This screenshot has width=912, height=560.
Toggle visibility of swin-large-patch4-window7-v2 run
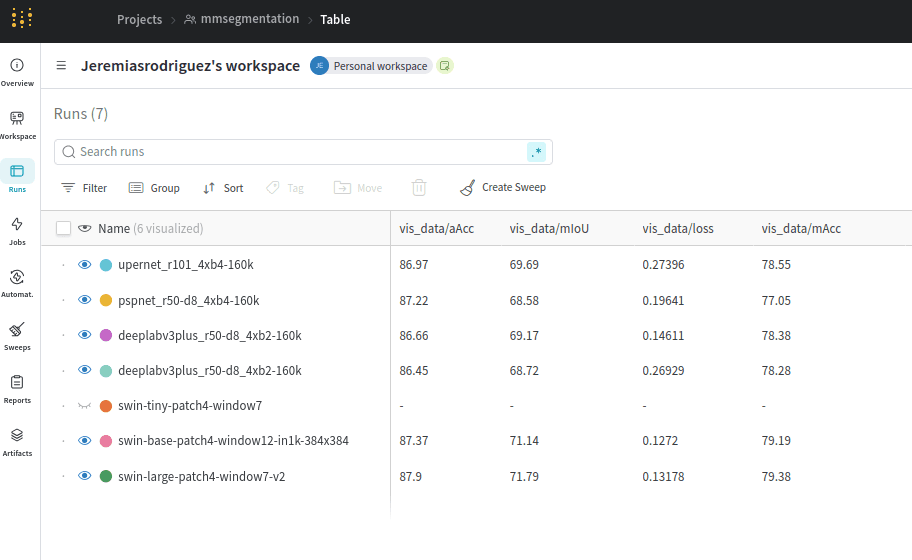[x=85, y=476]
